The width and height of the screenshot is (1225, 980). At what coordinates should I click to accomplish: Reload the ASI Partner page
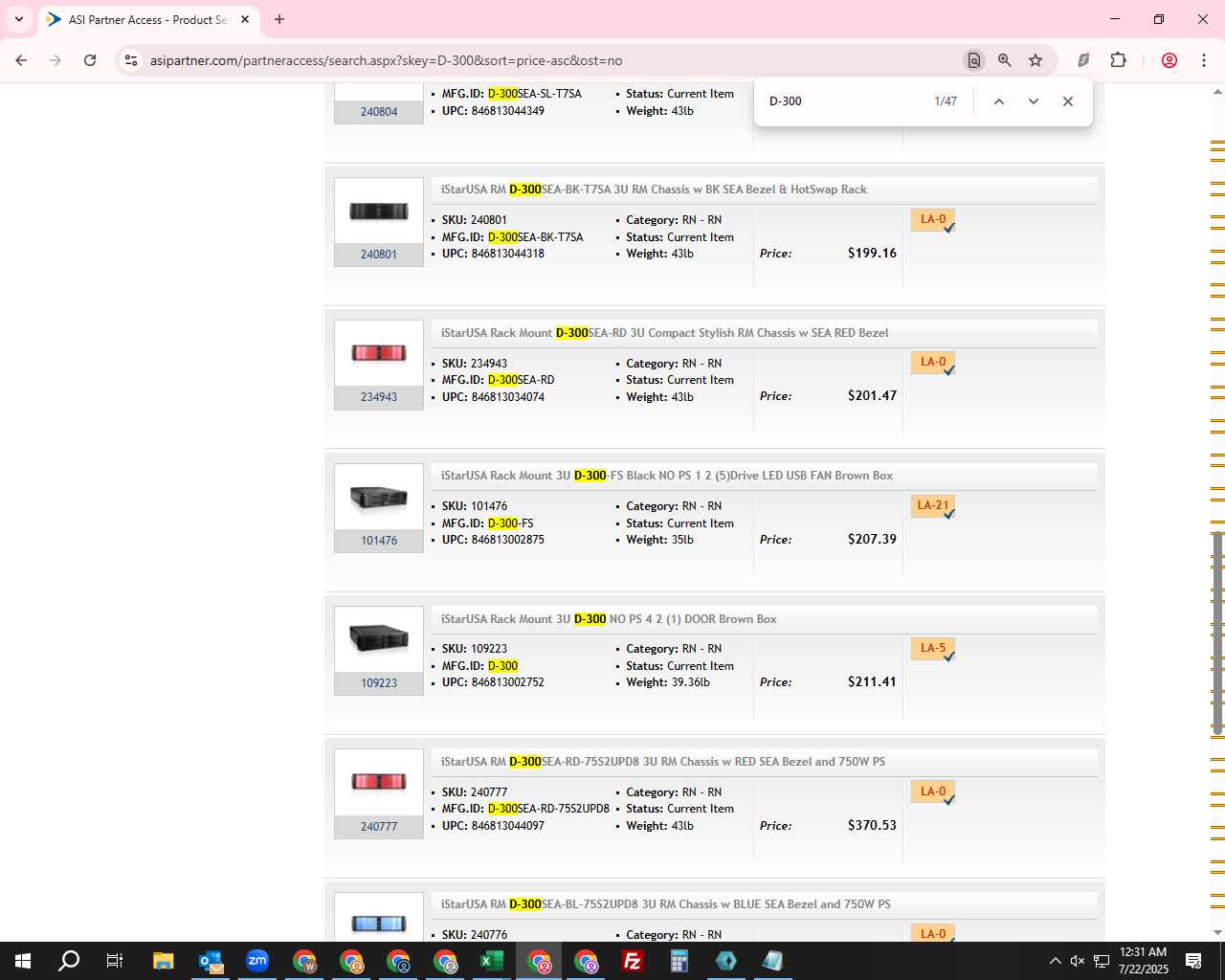90,60
